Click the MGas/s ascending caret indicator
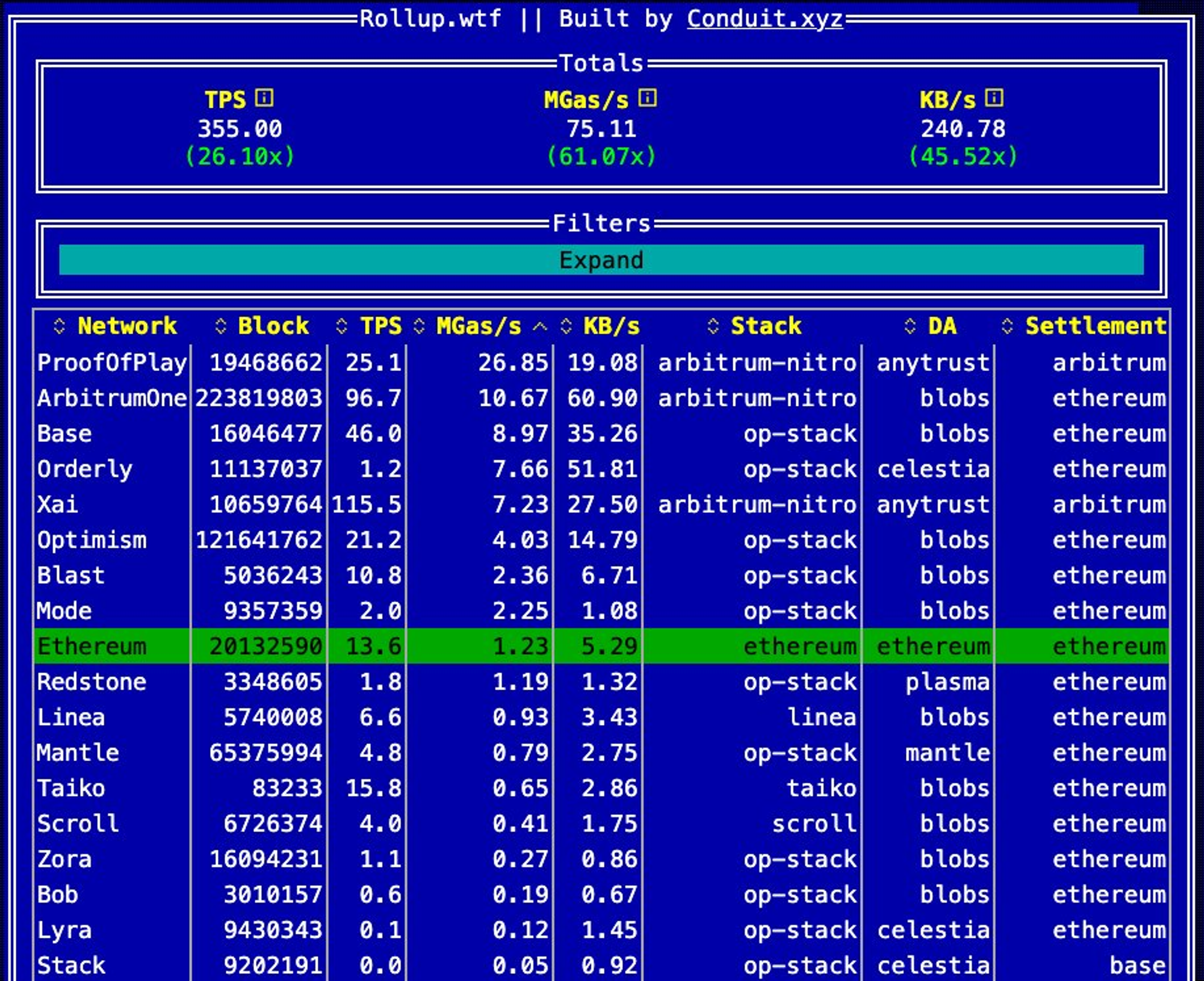This screenshot has height=981, width=1204. (x=540, y=326)
